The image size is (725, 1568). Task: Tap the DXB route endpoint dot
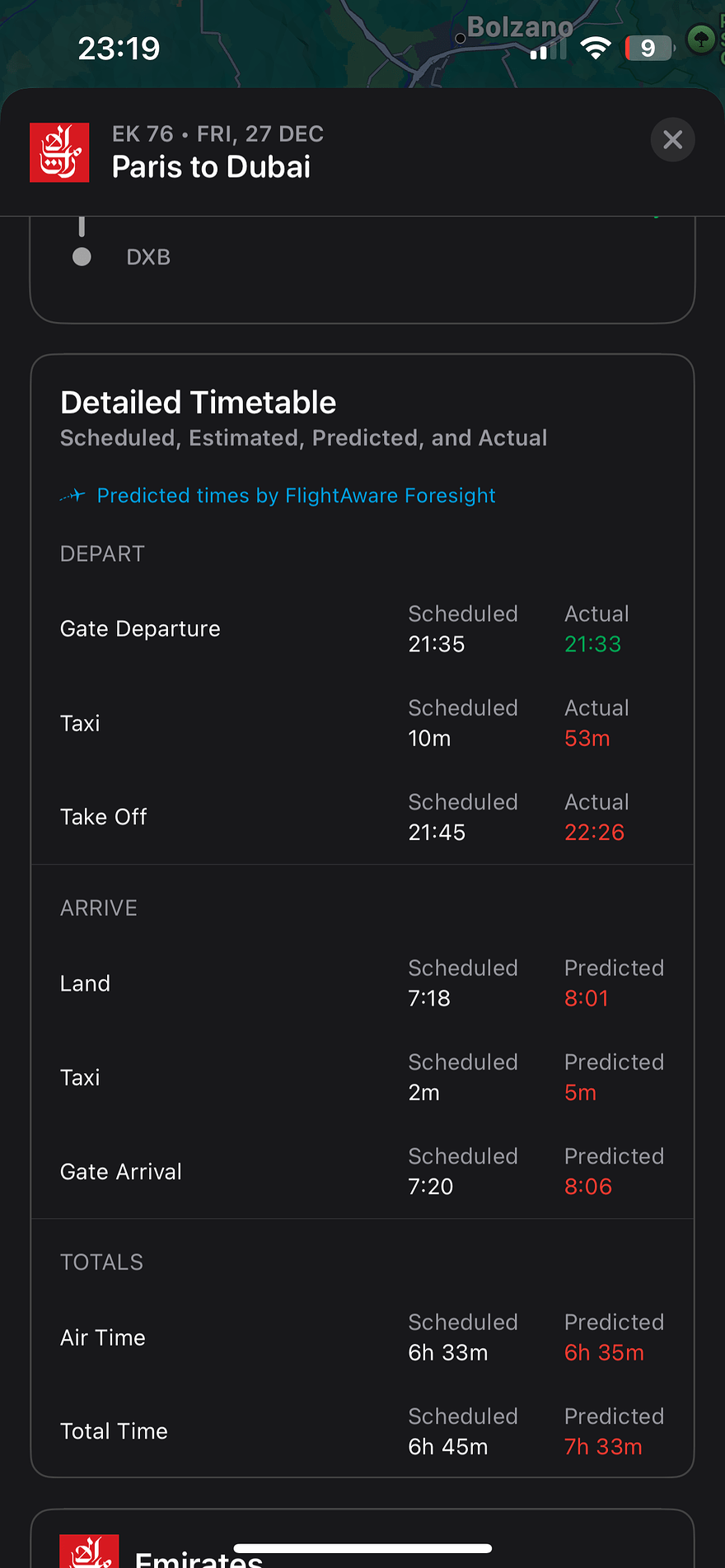click(x=82, y=257)
